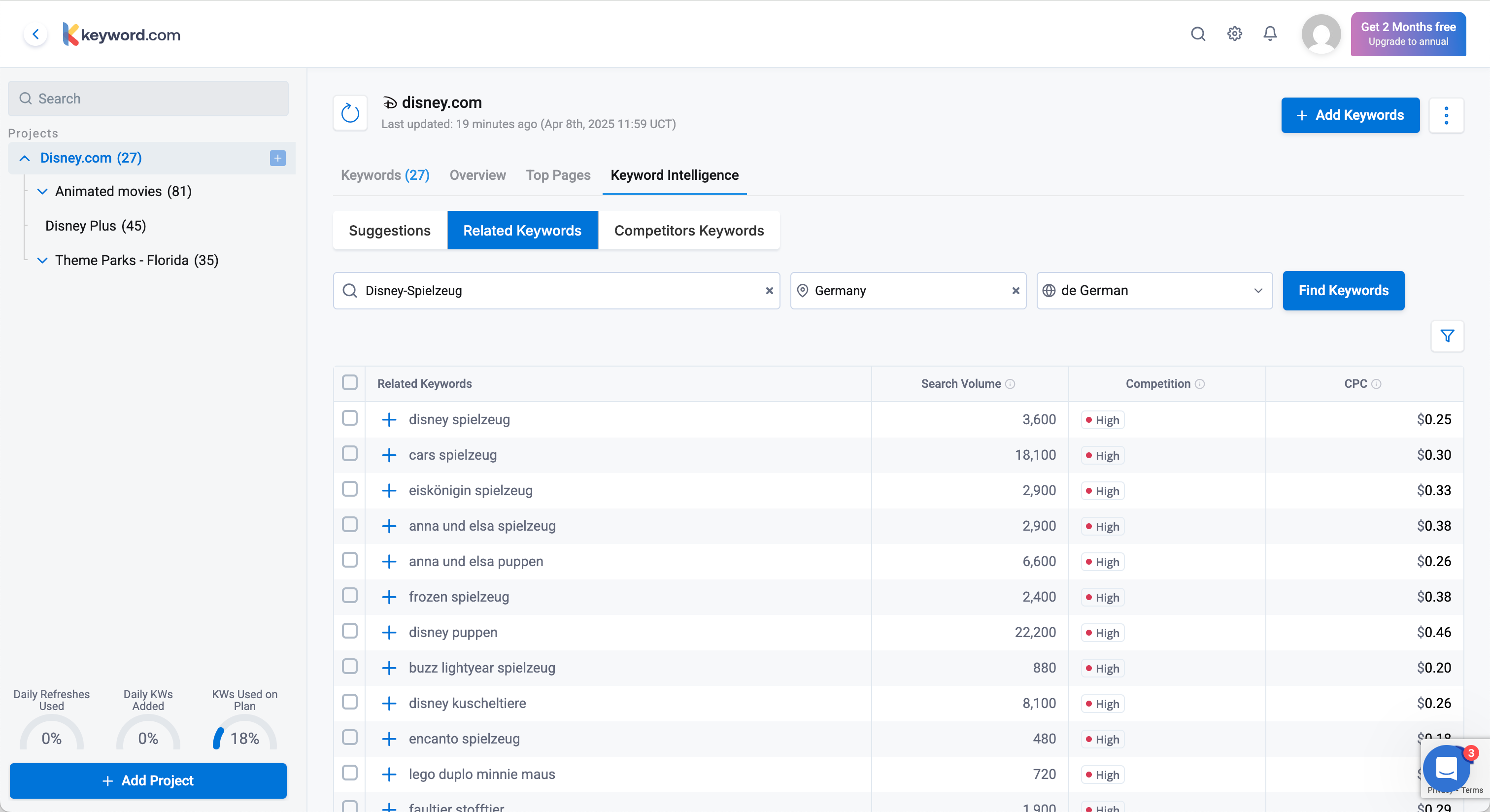Select checkbox for frozen spielzeug
This screenshot has width=1490, height=812.
[x=350, y=596]
